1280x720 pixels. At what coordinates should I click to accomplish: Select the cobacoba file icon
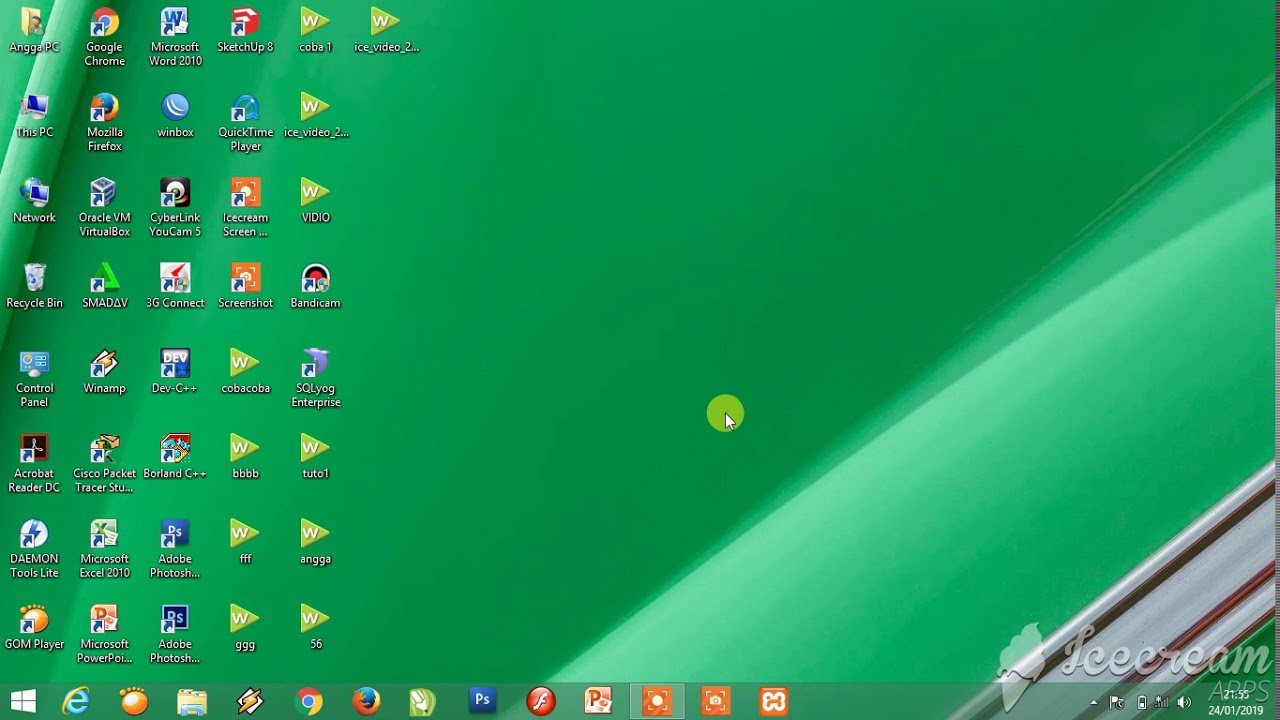pyautogui.click(x=245, y=372)
